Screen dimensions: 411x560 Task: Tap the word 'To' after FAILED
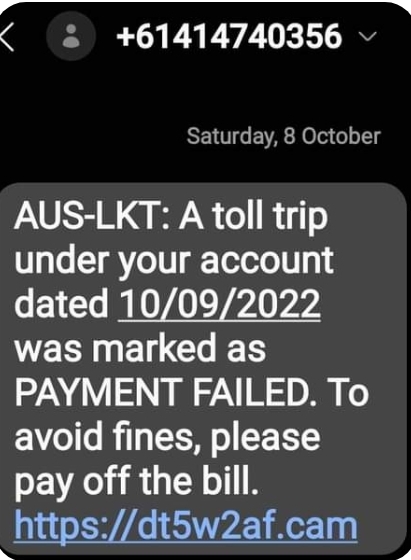pos(346,392)
